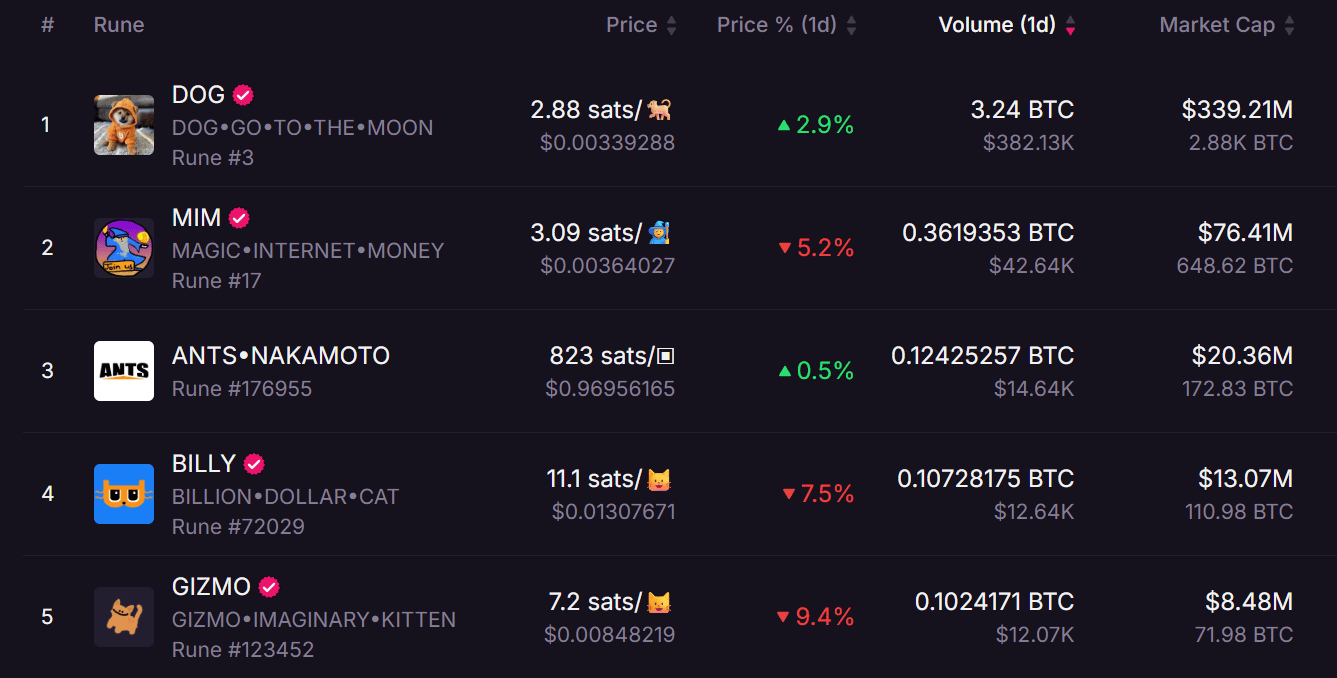This screenshot has height=678, width=1337.
Task: Open ANTS•NAKAMOTO rune name link
Action: coord(280,356)
